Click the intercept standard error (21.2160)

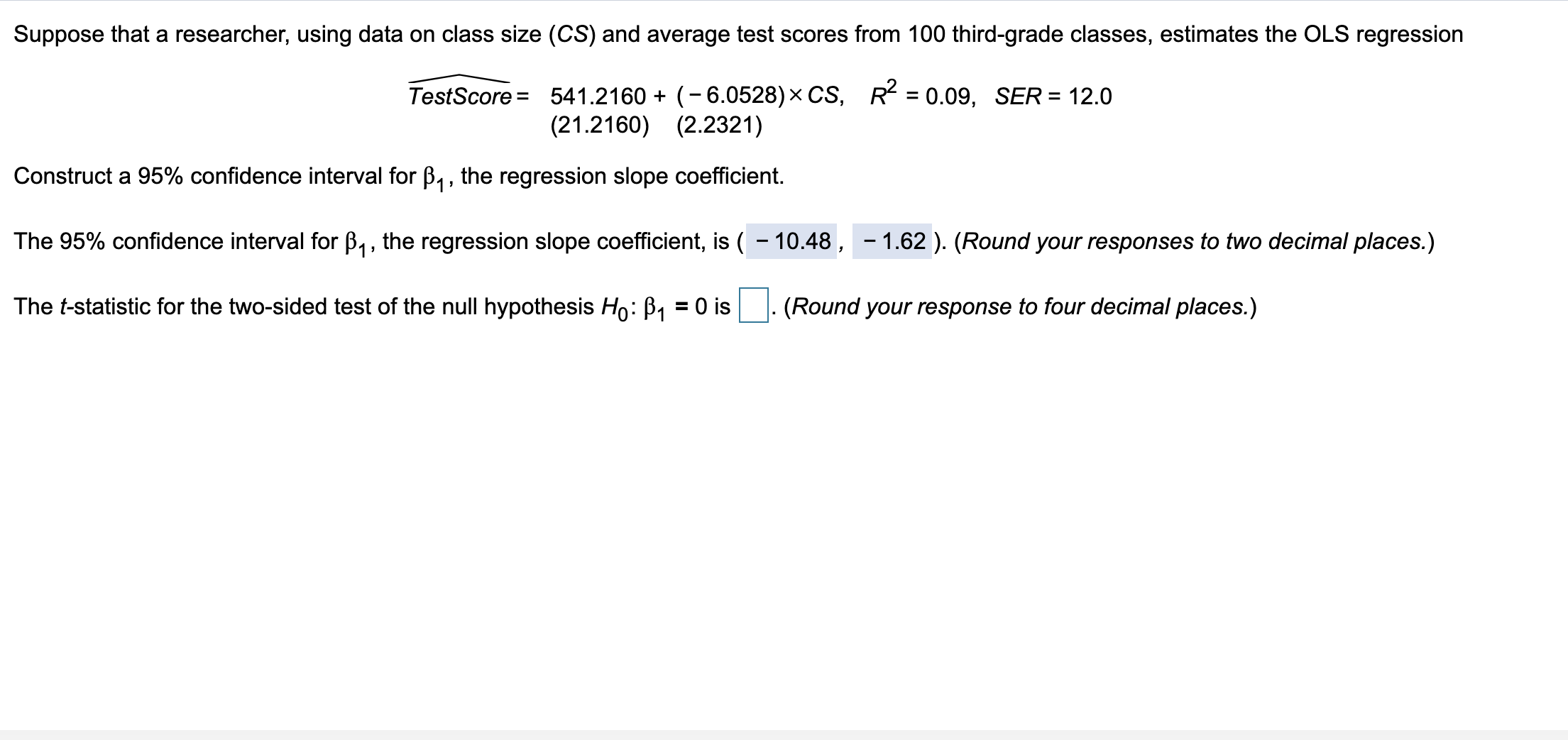click(x=600, y=125)
